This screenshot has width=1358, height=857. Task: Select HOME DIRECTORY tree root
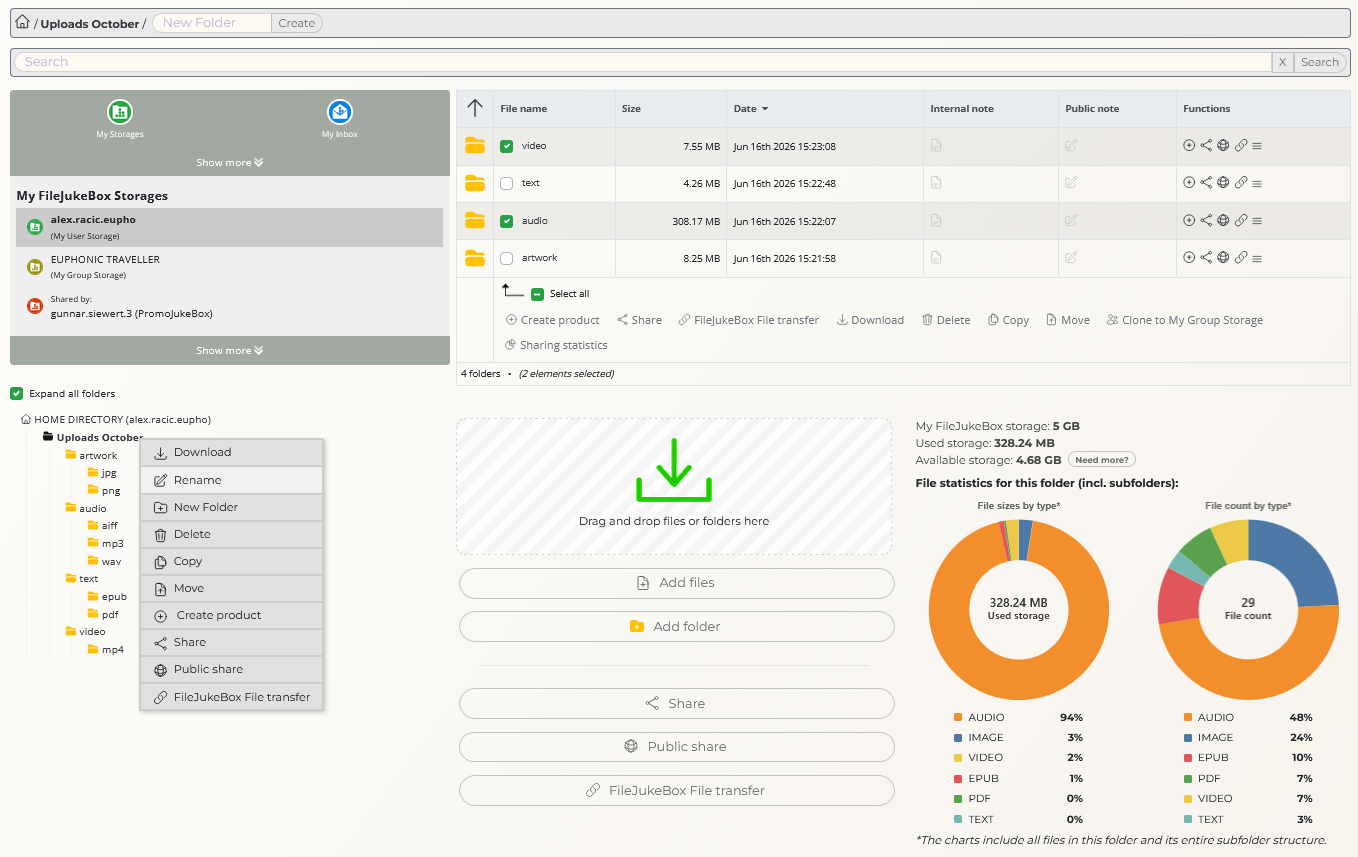click(122, 419)
